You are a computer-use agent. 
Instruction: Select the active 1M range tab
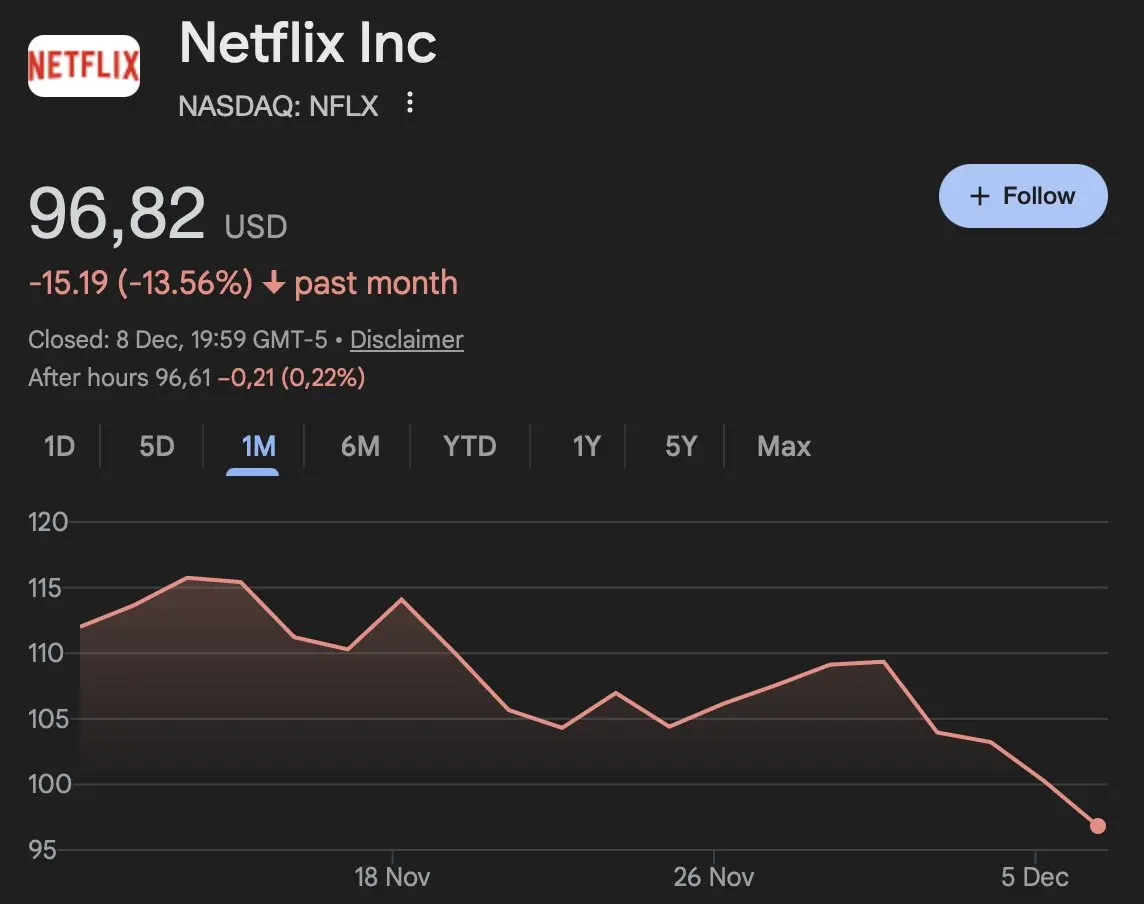click(258, 446)
